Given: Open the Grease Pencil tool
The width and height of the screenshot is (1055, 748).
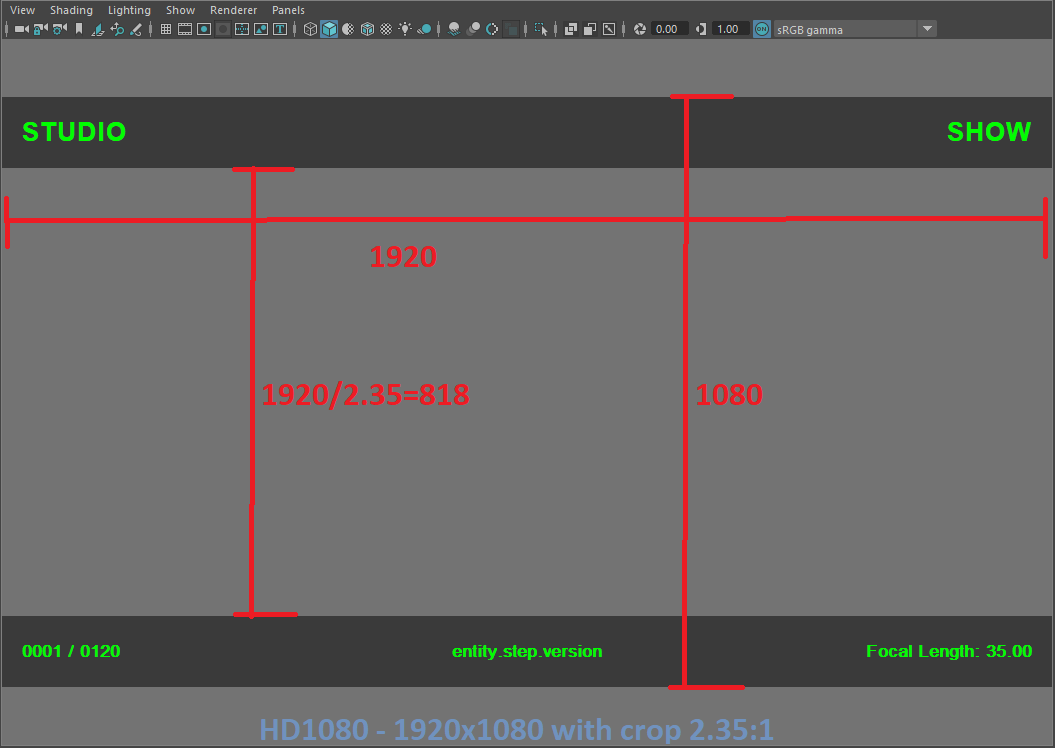Looking at the screenshot, I should click(x=136, y=29).
